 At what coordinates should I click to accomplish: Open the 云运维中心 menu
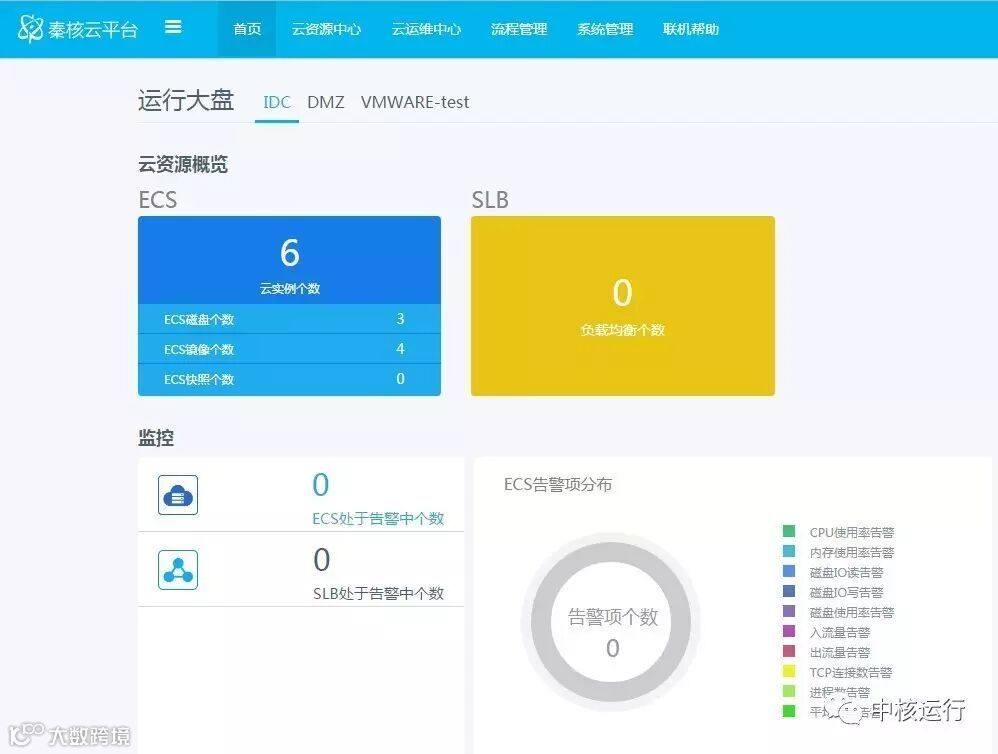pyautogui.click(x=426, y=29)
